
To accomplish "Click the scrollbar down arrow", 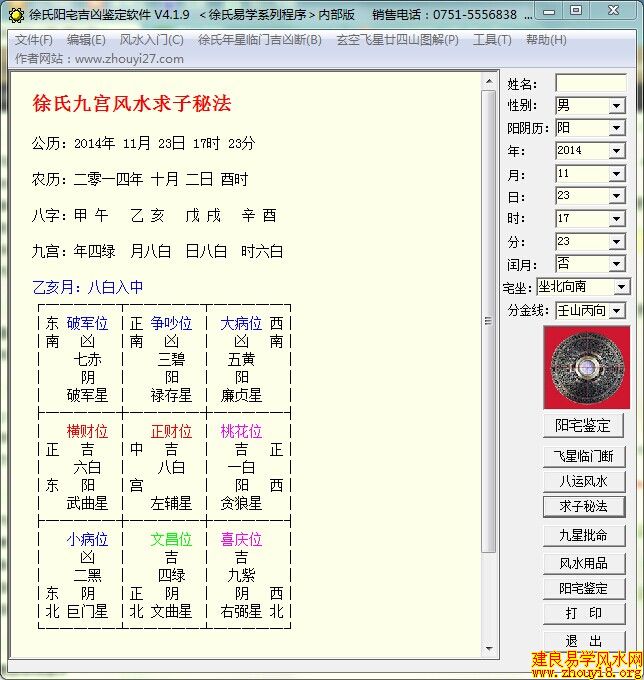I will pos(489,649).
